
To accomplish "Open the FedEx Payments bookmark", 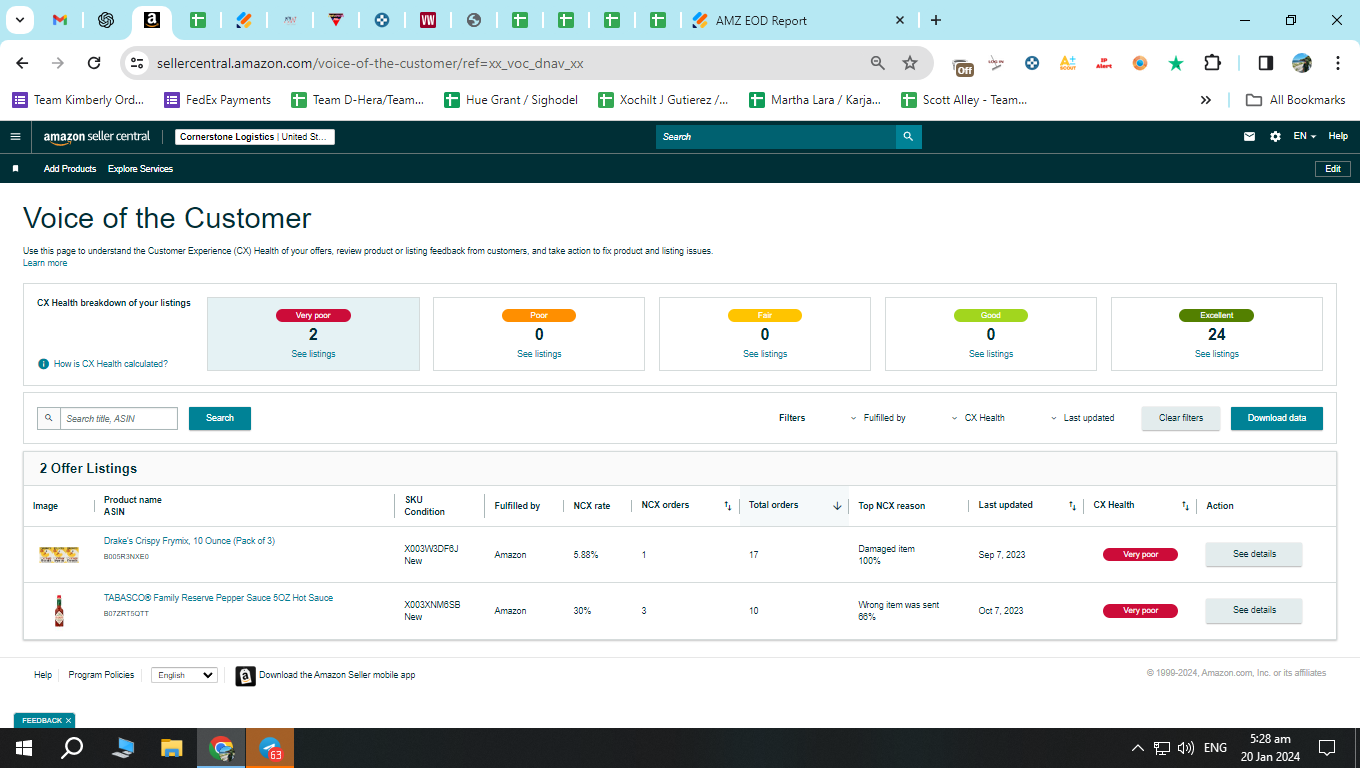I will (x=217, y=100).
